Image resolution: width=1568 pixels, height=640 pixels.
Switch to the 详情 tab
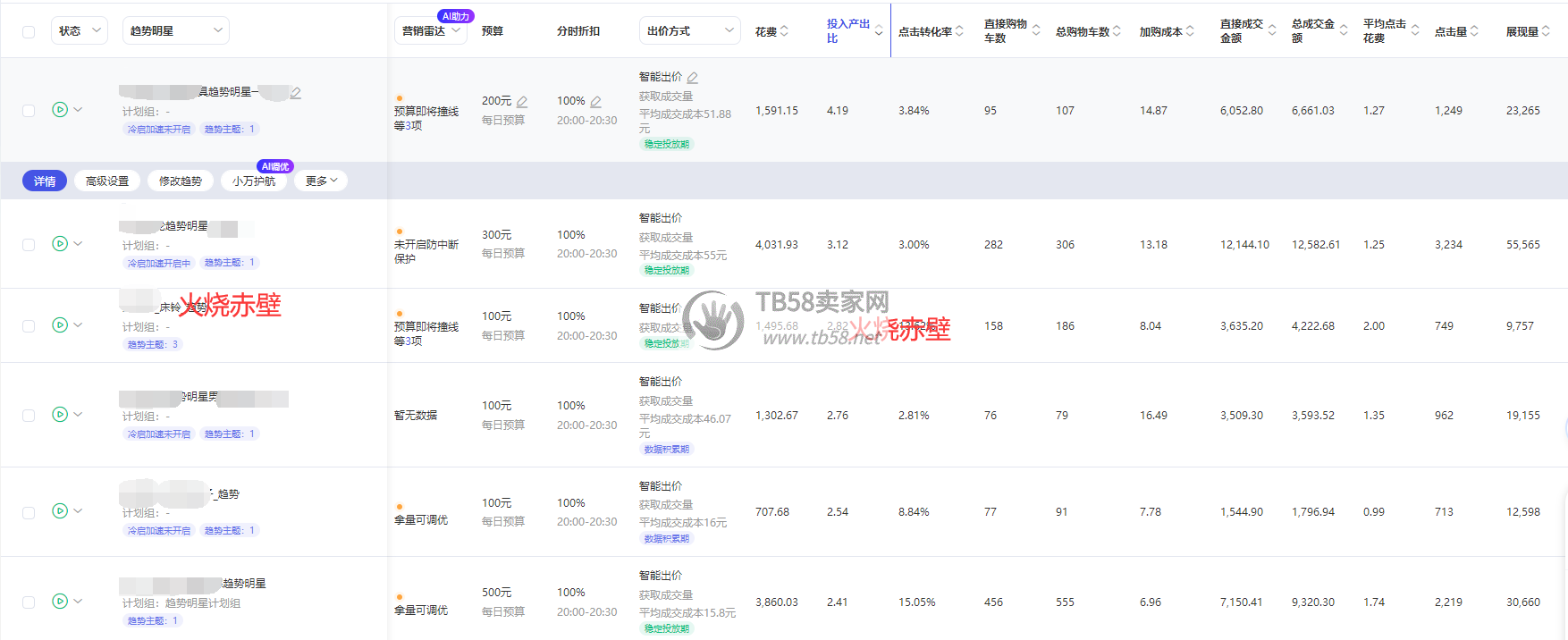coord(45,181)
